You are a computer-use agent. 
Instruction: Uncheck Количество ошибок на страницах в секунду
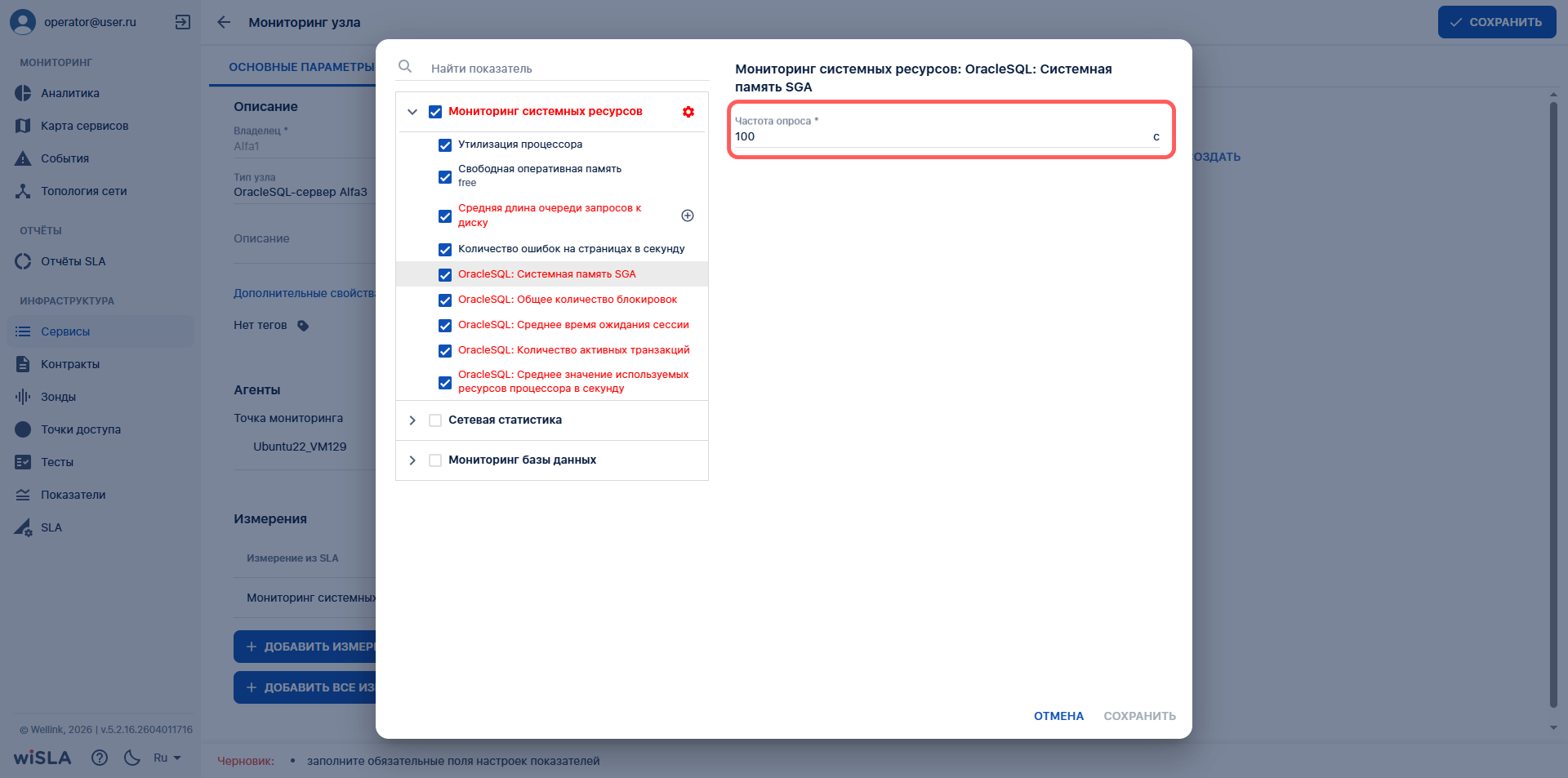(445, 250)
